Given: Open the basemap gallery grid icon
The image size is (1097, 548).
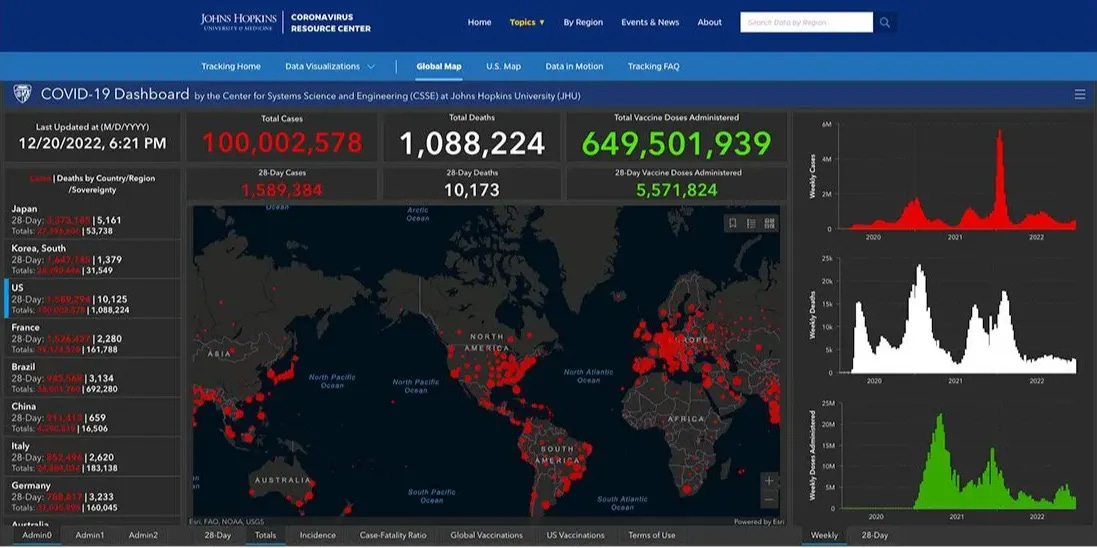Looking at the screenshot, I should 770,223.
